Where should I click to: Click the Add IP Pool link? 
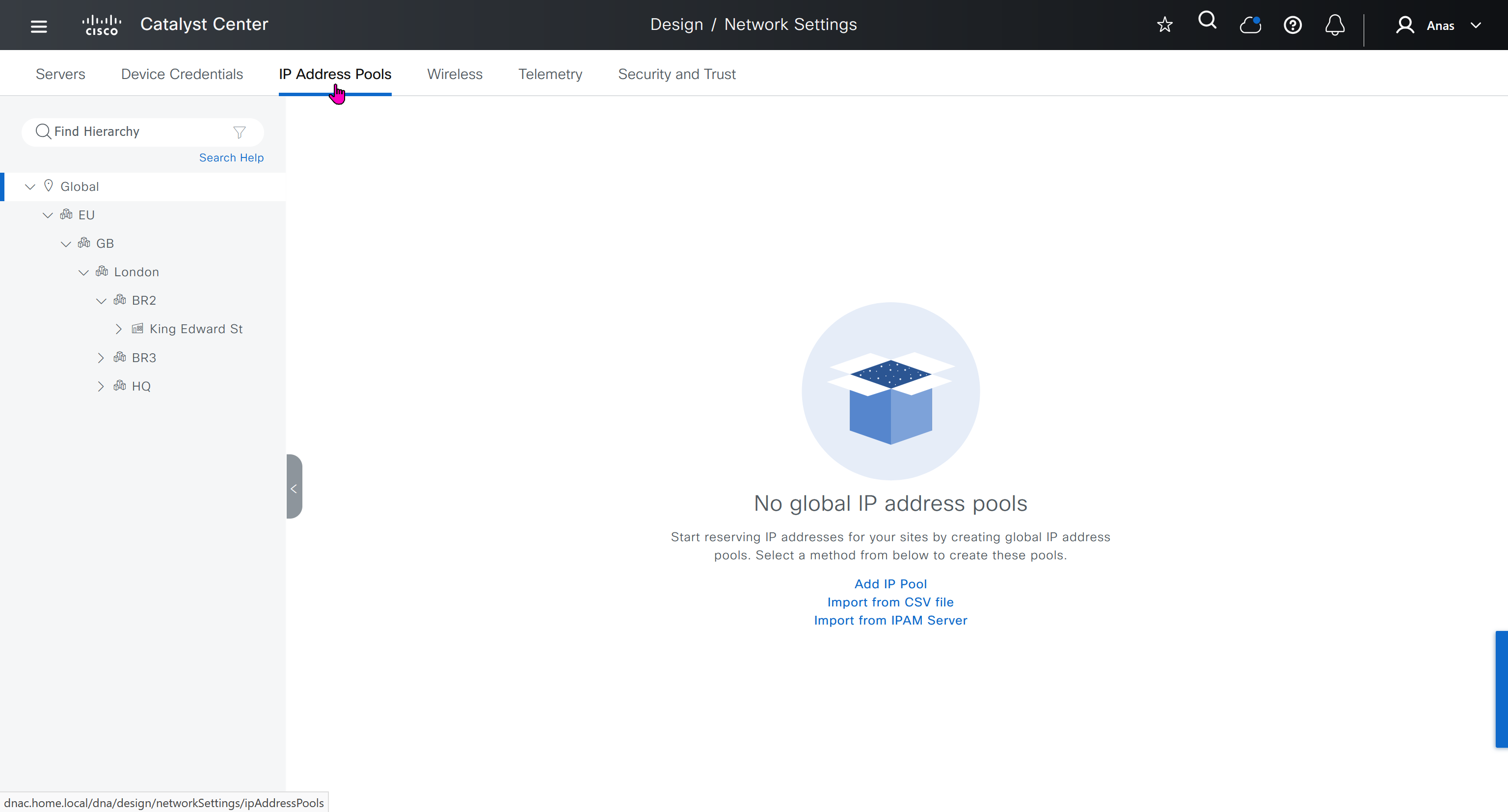tap(890, 583)
